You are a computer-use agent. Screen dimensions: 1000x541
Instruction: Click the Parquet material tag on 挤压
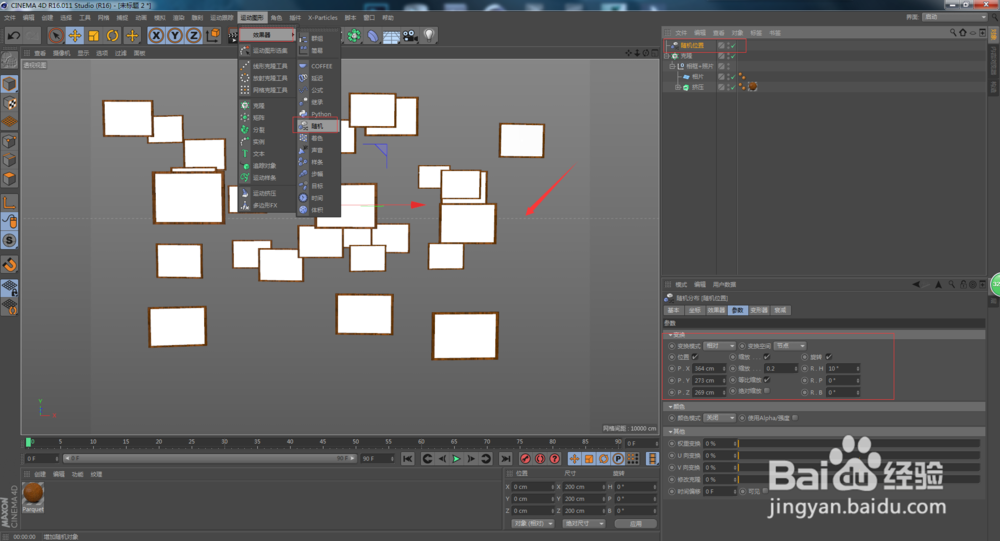[x=753, y=87]
